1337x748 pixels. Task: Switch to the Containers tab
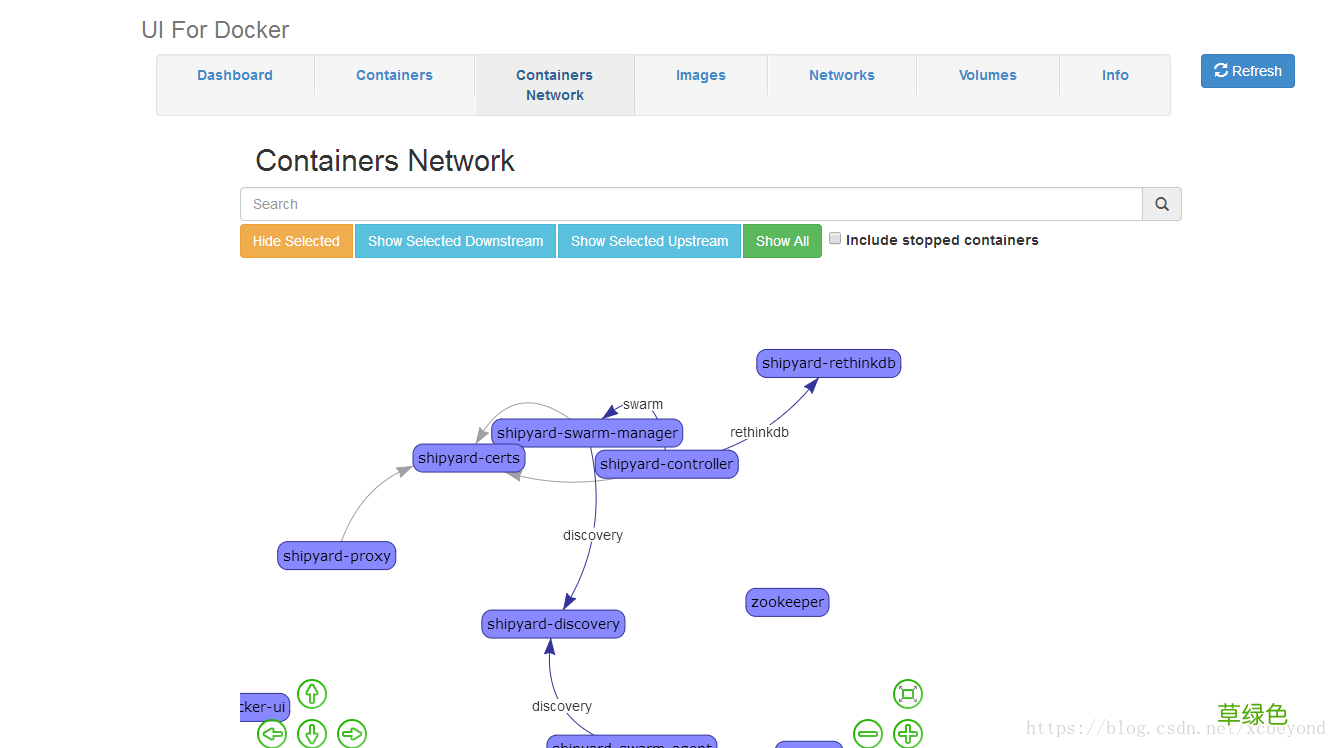(394, 75)
